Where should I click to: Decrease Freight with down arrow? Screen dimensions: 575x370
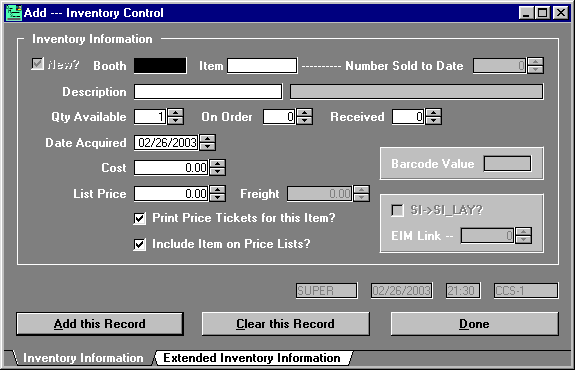(x=362, y=198)
